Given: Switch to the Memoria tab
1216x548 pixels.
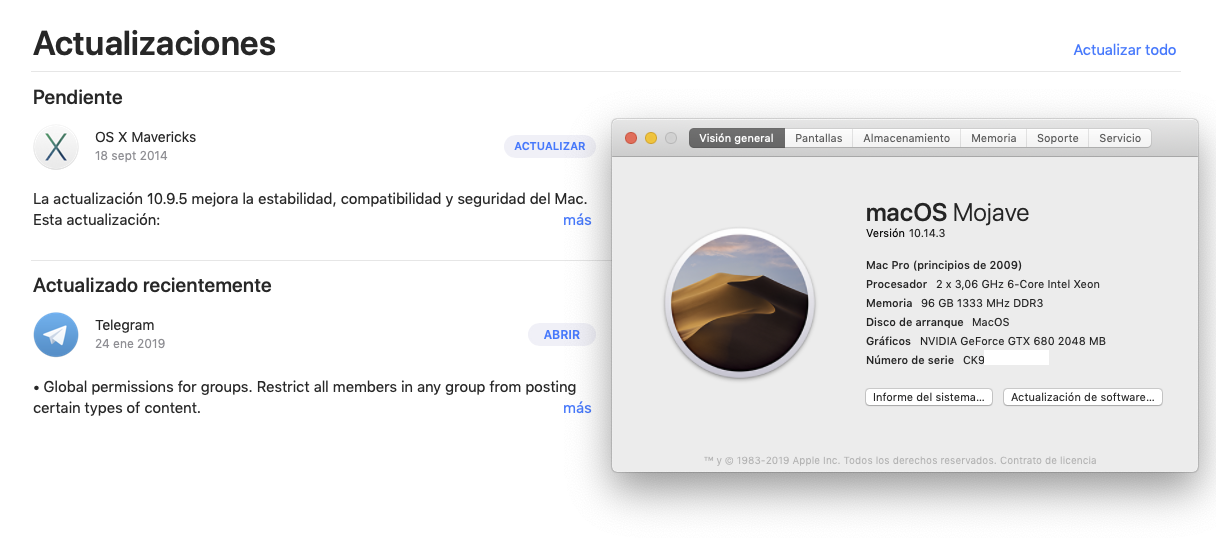Looking at the screenshot, I should pyautogui.click(x=993, y=138).
